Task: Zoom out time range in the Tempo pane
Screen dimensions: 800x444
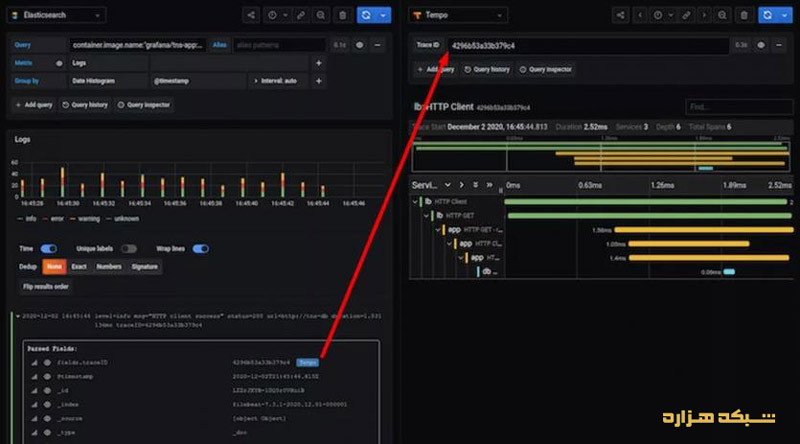Action: [x=722, y=15]
